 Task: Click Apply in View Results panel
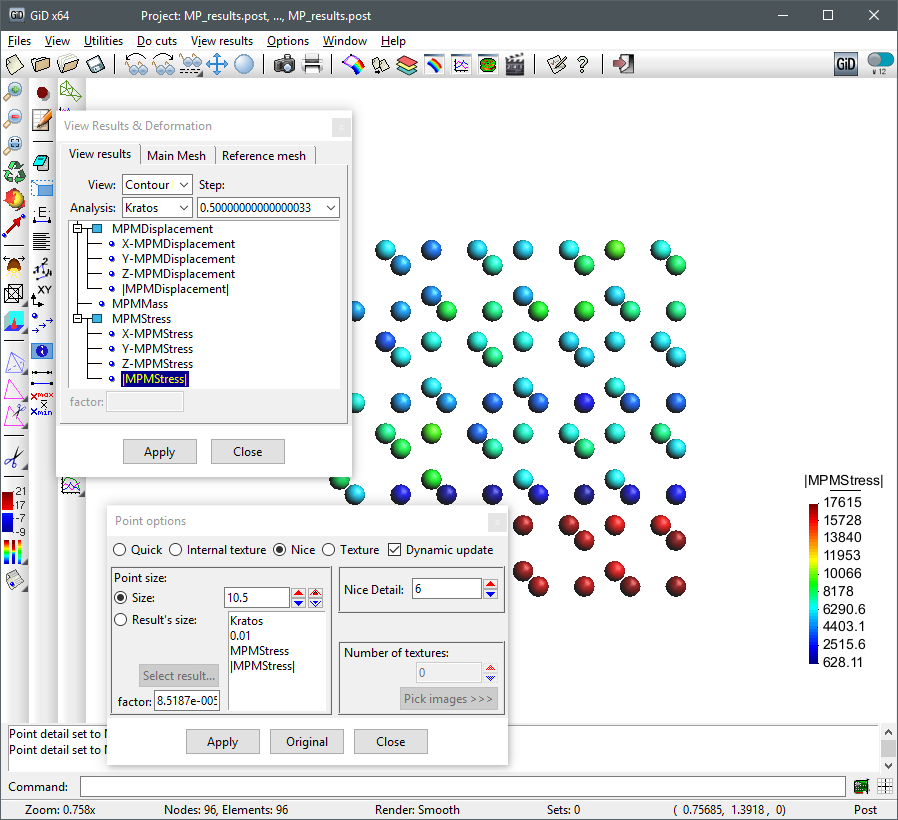click(159, 452)
